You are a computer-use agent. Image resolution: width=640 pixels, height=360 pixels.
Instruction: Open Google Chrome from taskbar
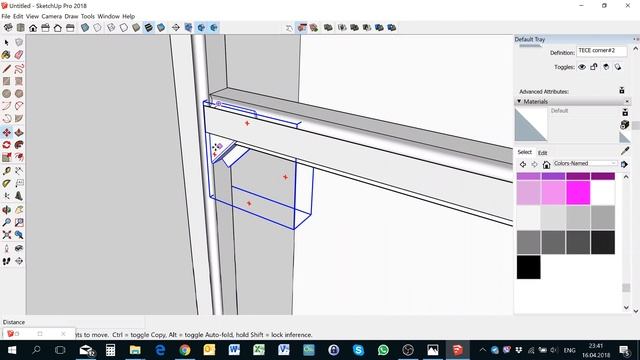point(185,350)
